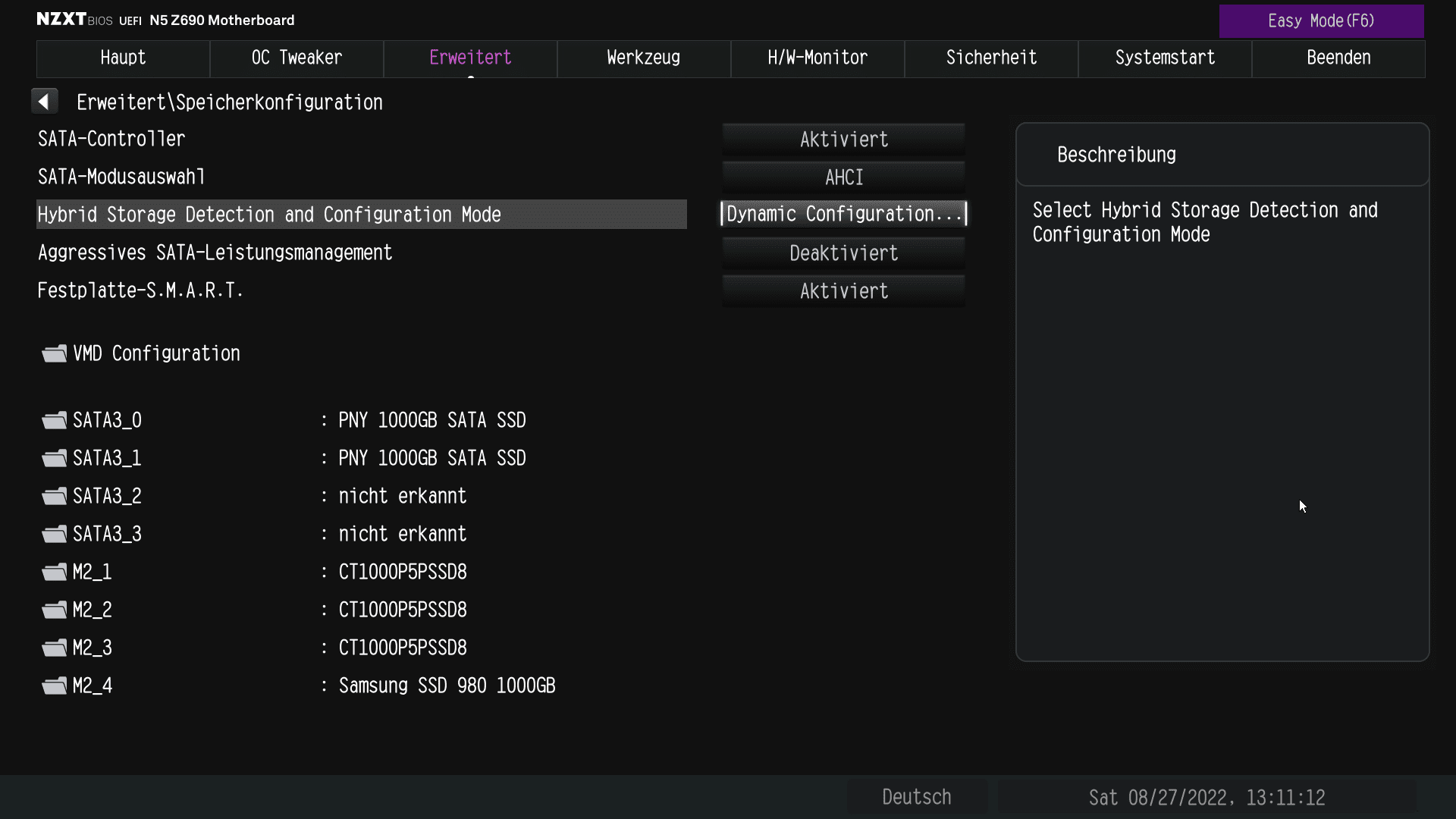Viewport: 1456px width, 819px height.
Task: Switch to Easy Mode (F6)
Action: (1321, 21)
